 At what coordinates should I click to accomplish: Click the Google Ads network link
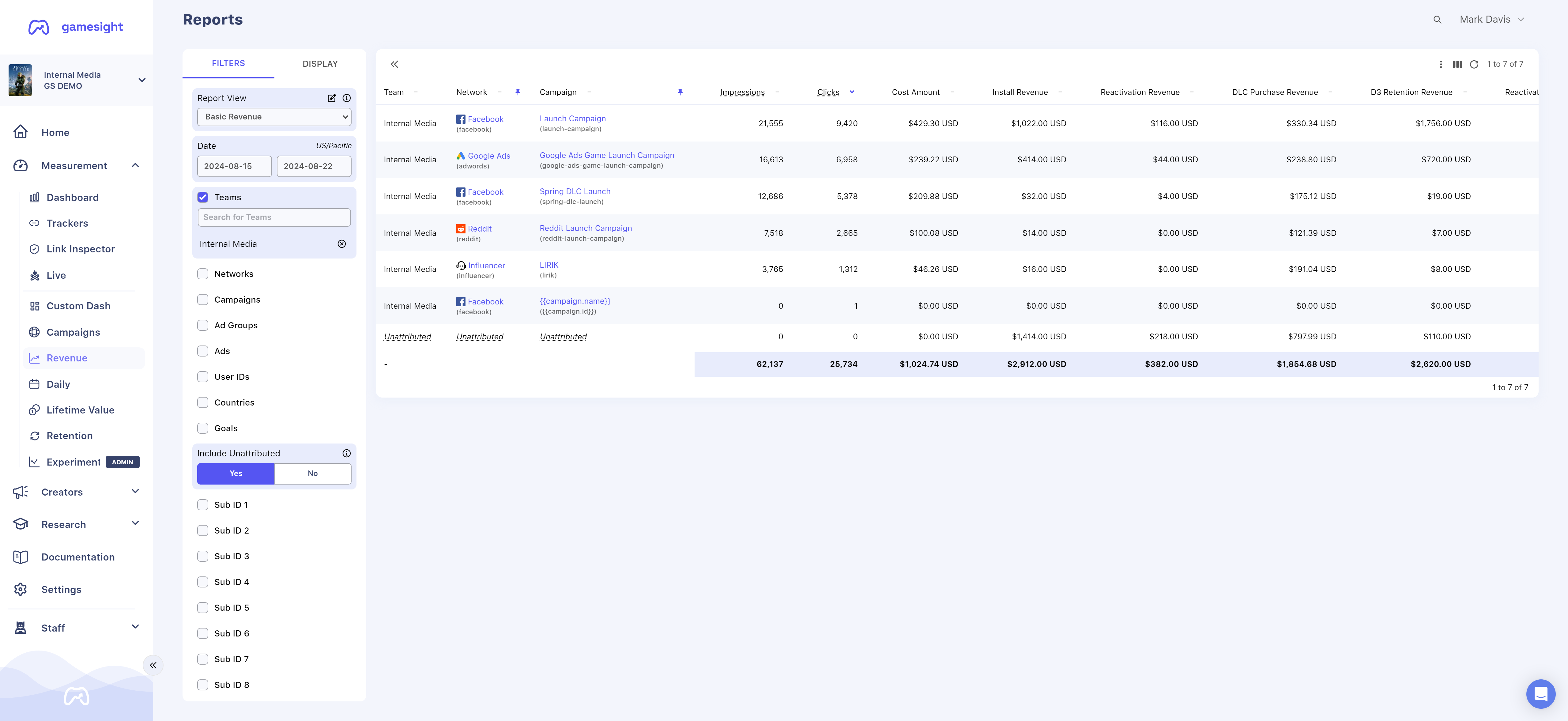[489, 156]
